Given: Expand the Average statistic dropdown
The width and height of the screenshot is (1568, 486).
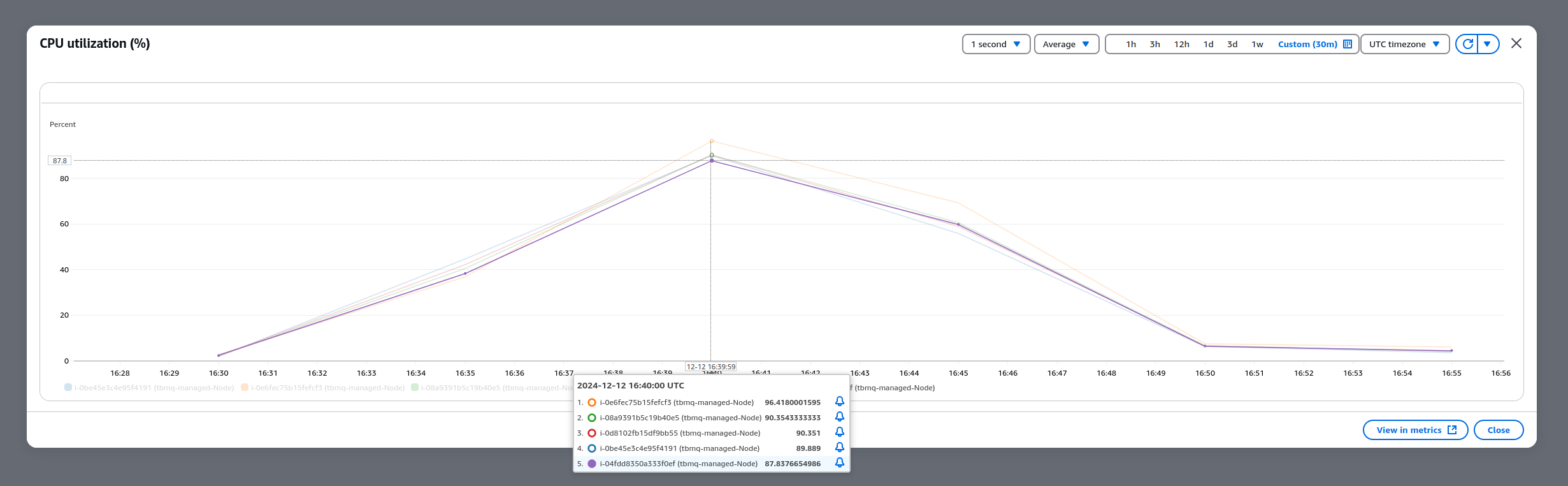Looking at the screenshot, I should (x=1066, y=44).
